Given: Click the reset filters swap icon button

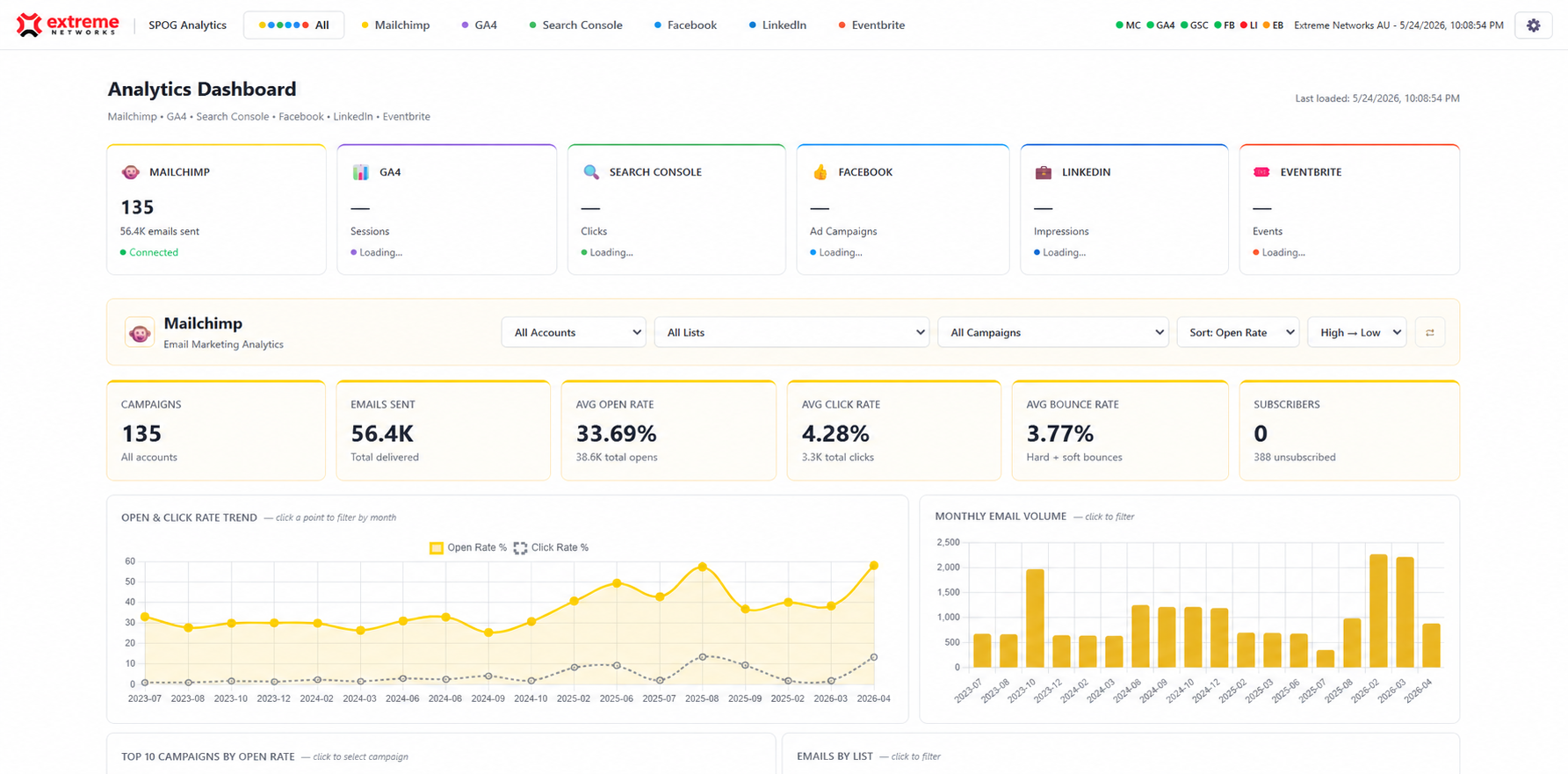Looking at the screenshot, I should tap(1429, 332).
